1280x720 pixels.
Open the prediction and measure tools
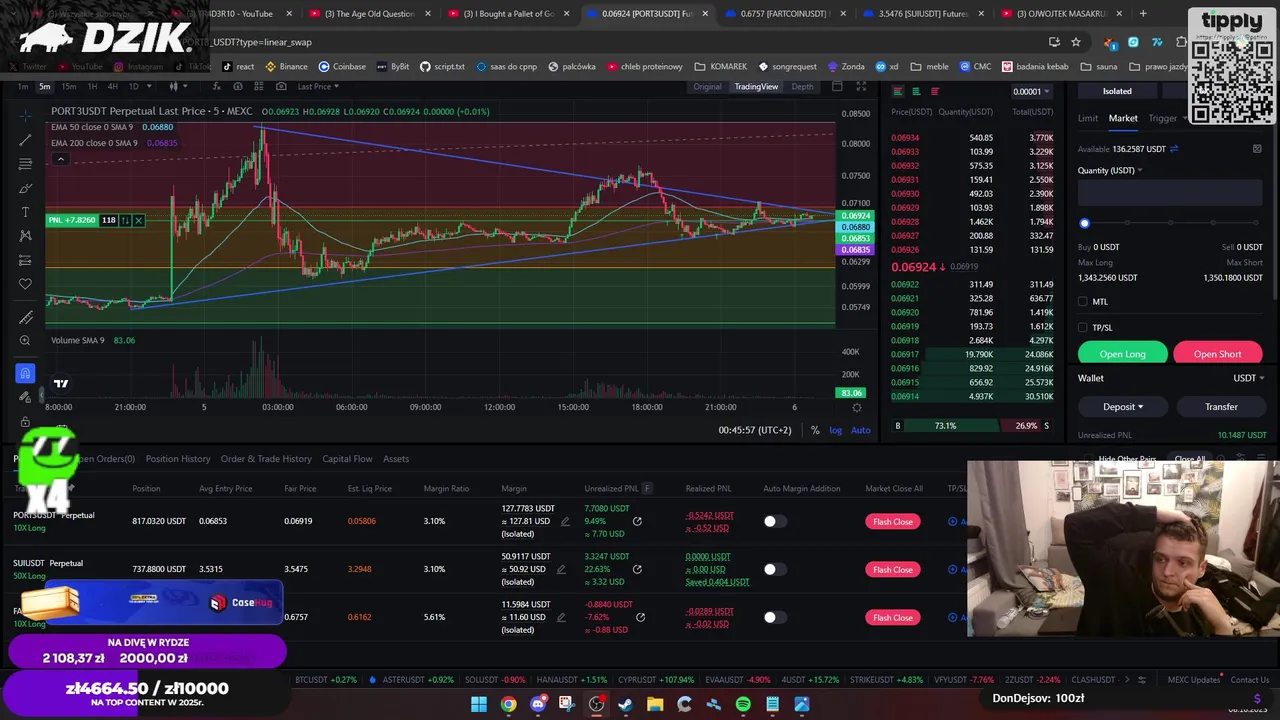(x=25, y=260)
